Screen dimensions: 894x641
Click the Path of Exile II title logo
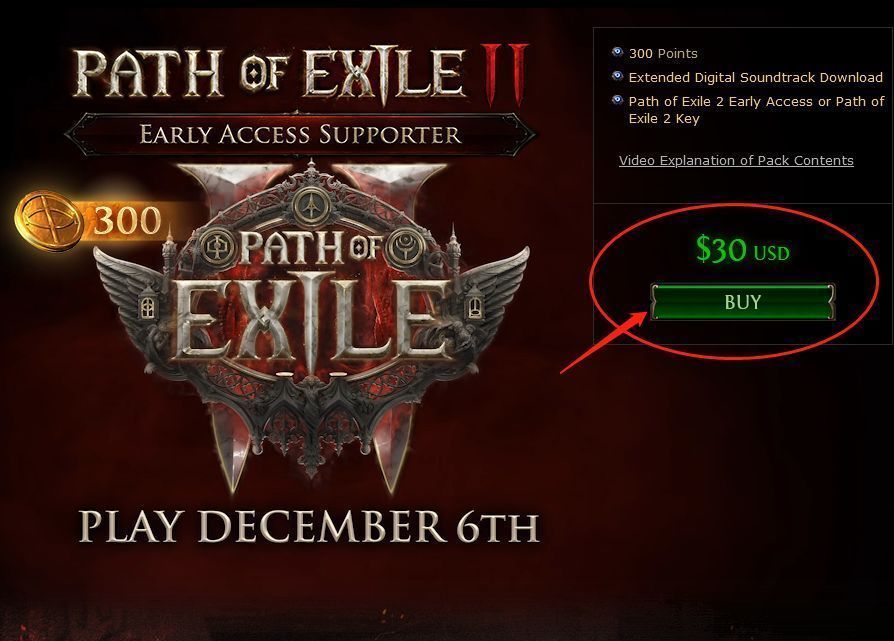point(301,74)
